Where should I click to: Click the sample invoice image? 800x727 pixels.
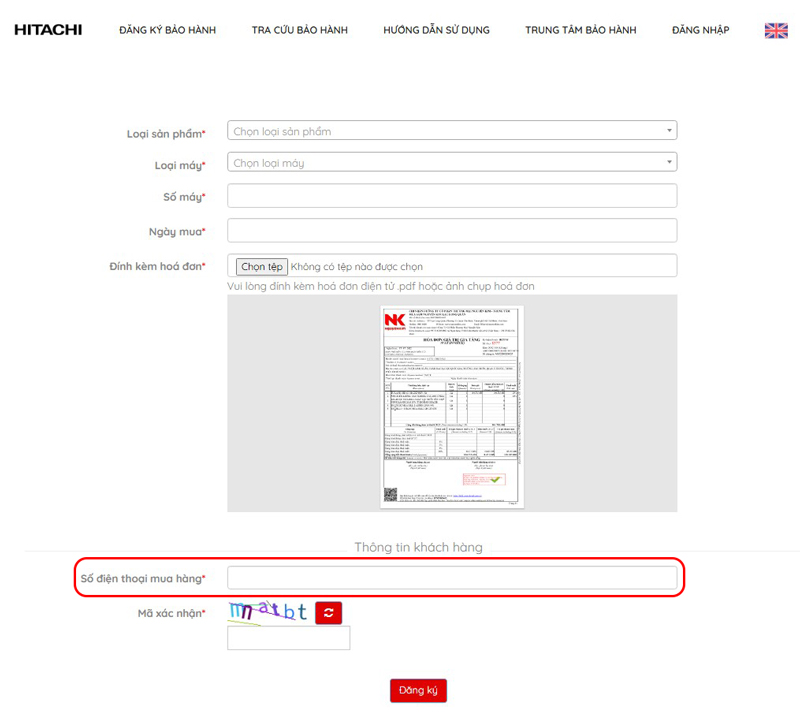[x=452, y=404]
